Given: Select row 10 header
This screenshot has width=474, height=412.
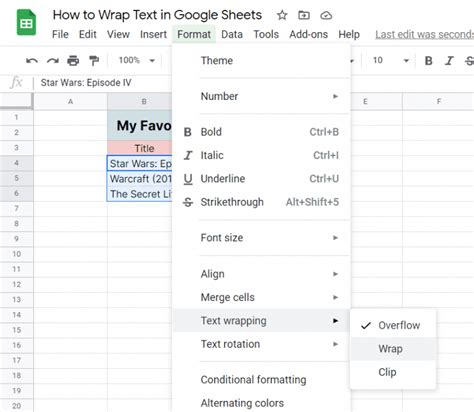Looking at the screenshot, I should coord(16,254).
